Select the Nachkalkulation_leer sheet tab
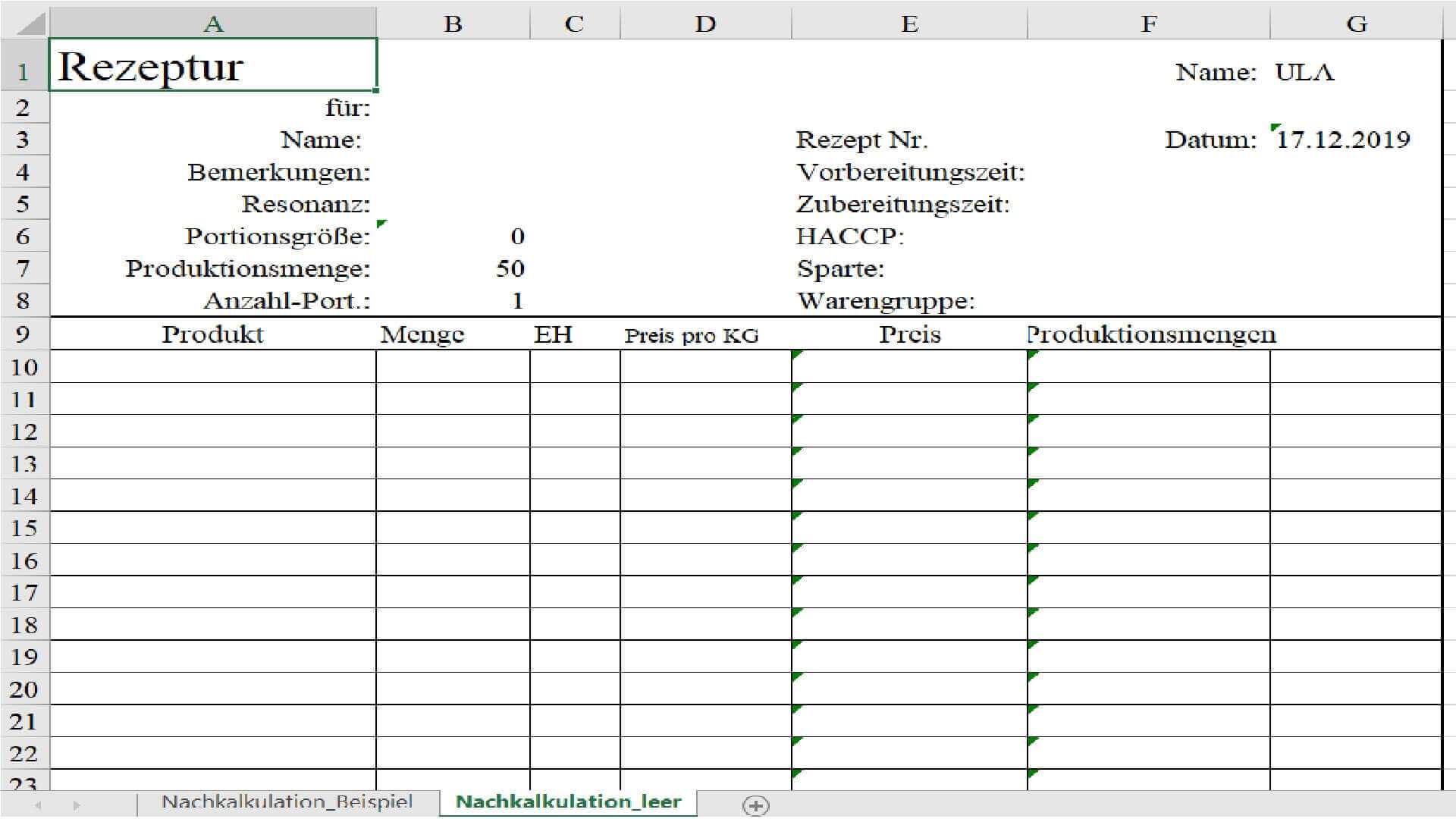The height and width of the screenshot is (819, 1456). (568, 802)
